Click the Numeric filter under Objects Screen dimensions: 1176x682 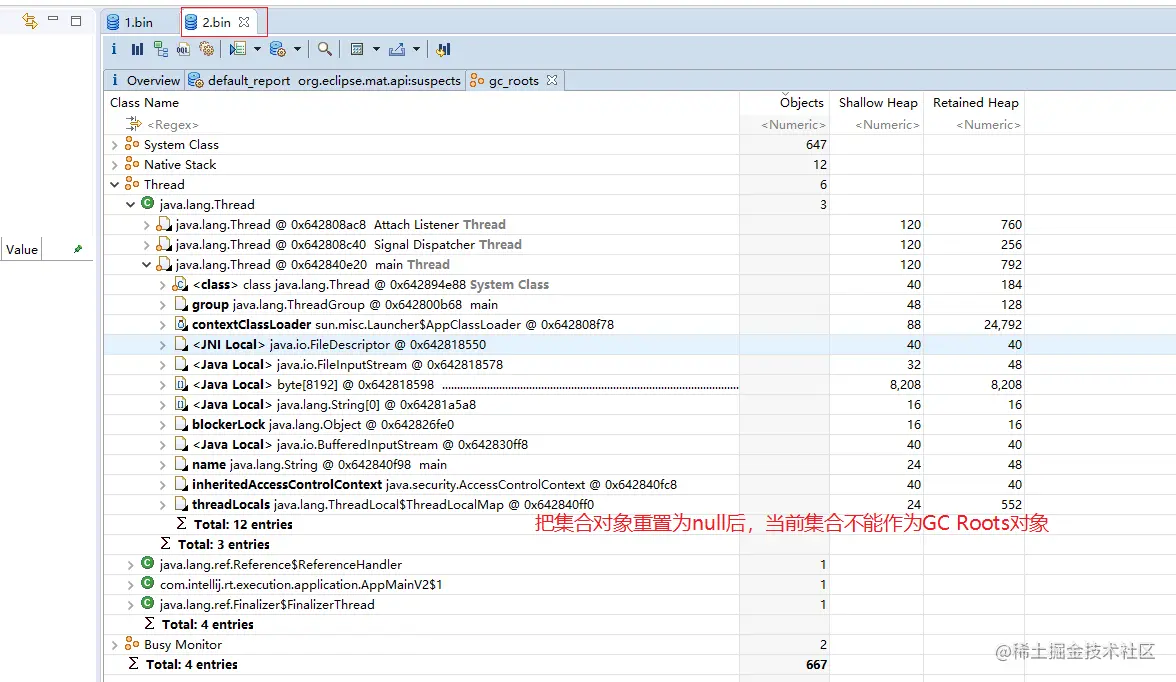point(793,125)
